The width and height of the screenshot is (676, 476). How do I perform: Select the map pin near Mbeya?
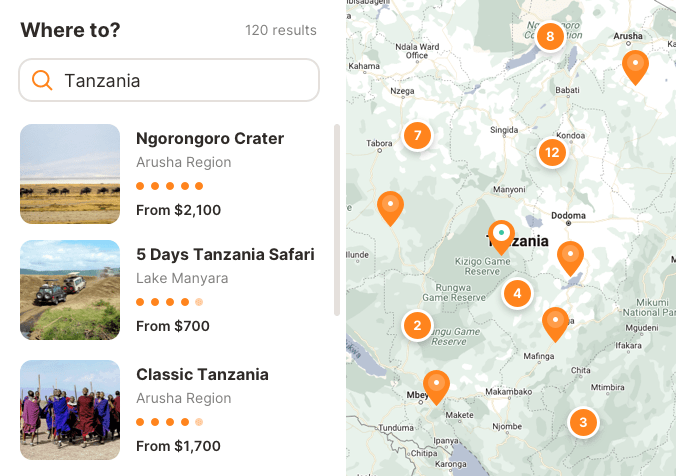tap(436, 385)
